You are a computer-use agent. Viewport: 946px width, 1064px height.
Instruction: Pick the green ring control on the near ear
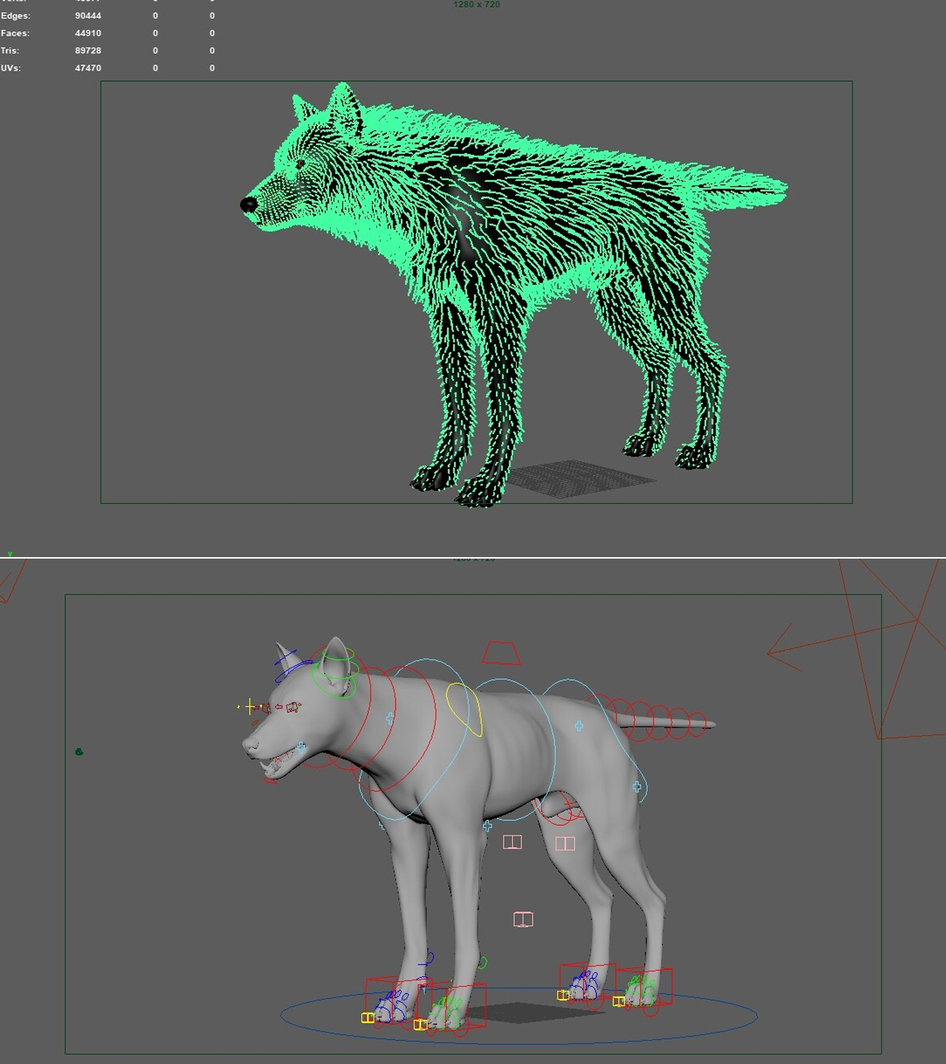(335, 673)
